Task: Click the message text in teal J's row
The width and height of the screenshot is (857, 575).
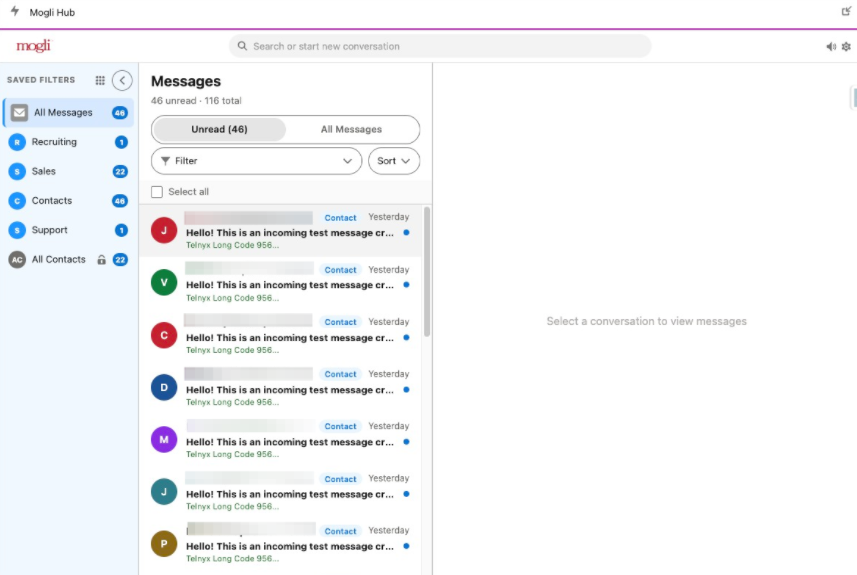Action: (x=290, y=494)
